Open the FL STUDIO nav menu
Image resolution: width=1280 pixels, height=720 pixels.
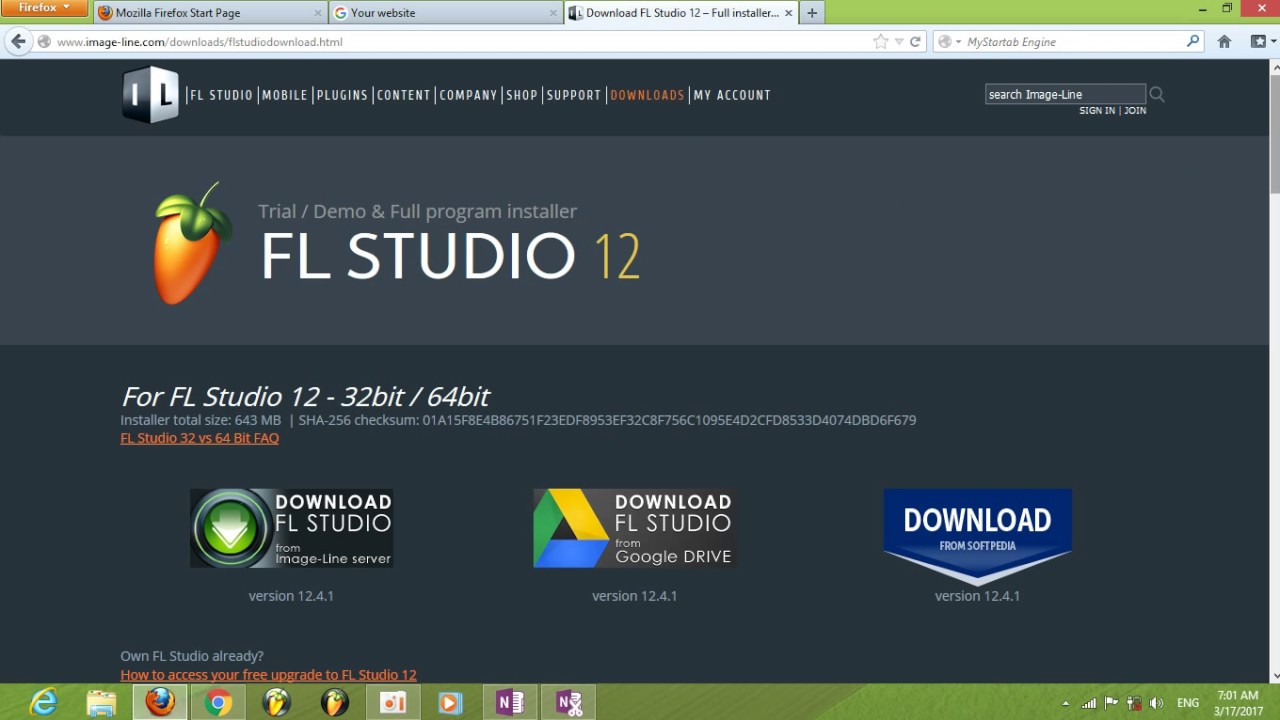point(221,95)
